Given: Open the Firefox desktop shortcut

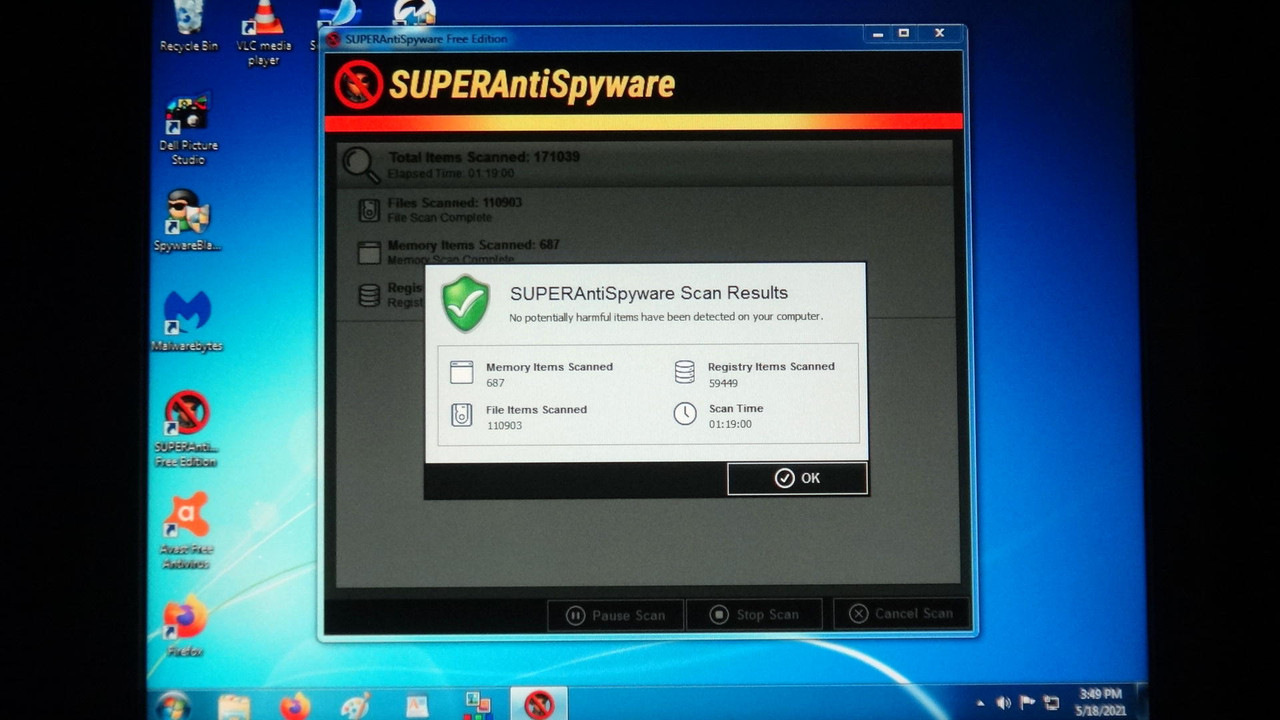Looking at the screenshot, I should pyautogui.click(x=185, y=626).
